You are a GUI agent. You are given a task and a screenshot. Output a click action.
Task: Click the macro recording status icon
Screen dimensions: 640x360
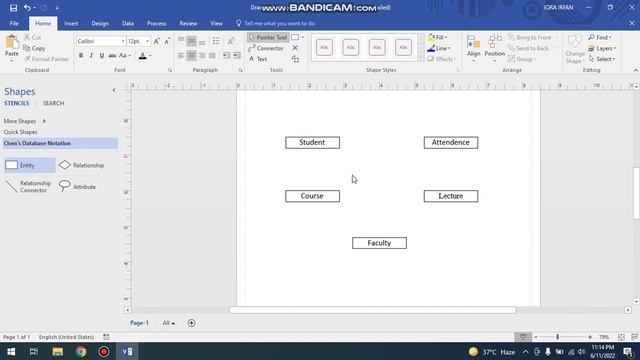point(106,337)
